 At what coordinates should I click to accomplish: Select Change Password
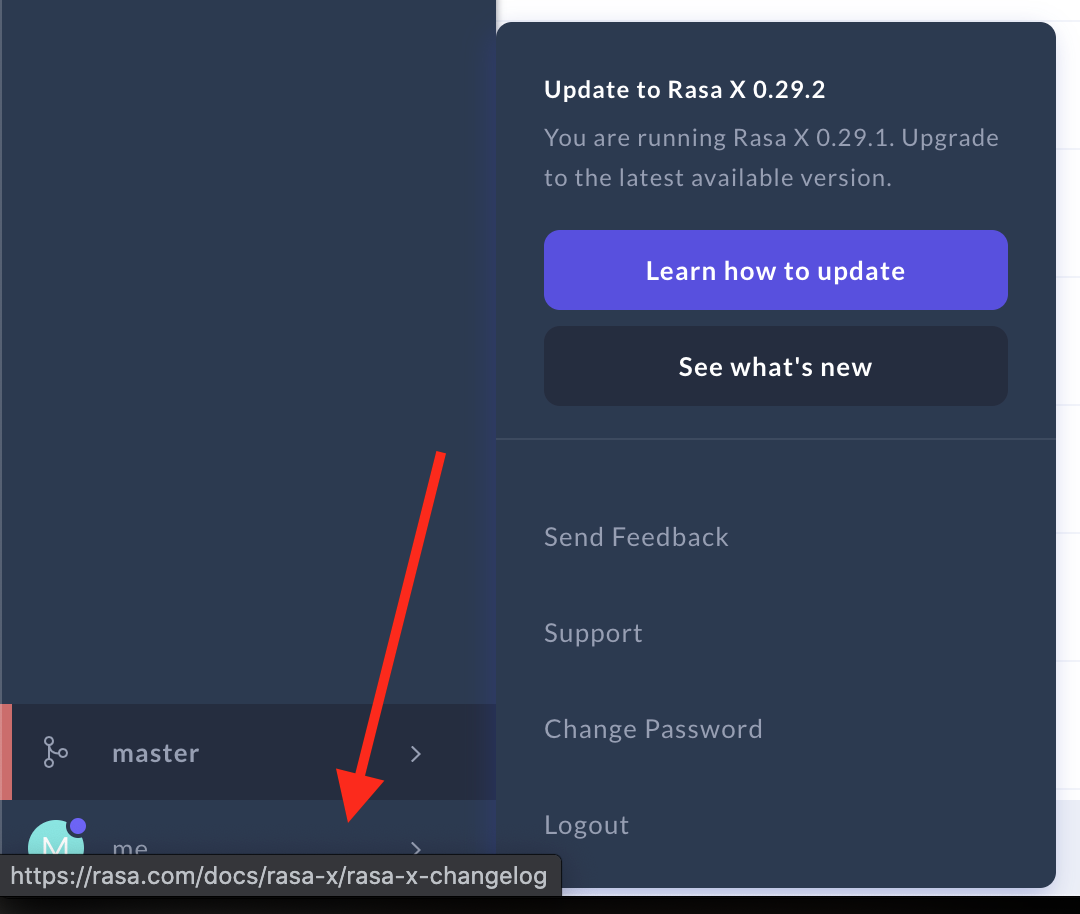(x=653, y=729)
